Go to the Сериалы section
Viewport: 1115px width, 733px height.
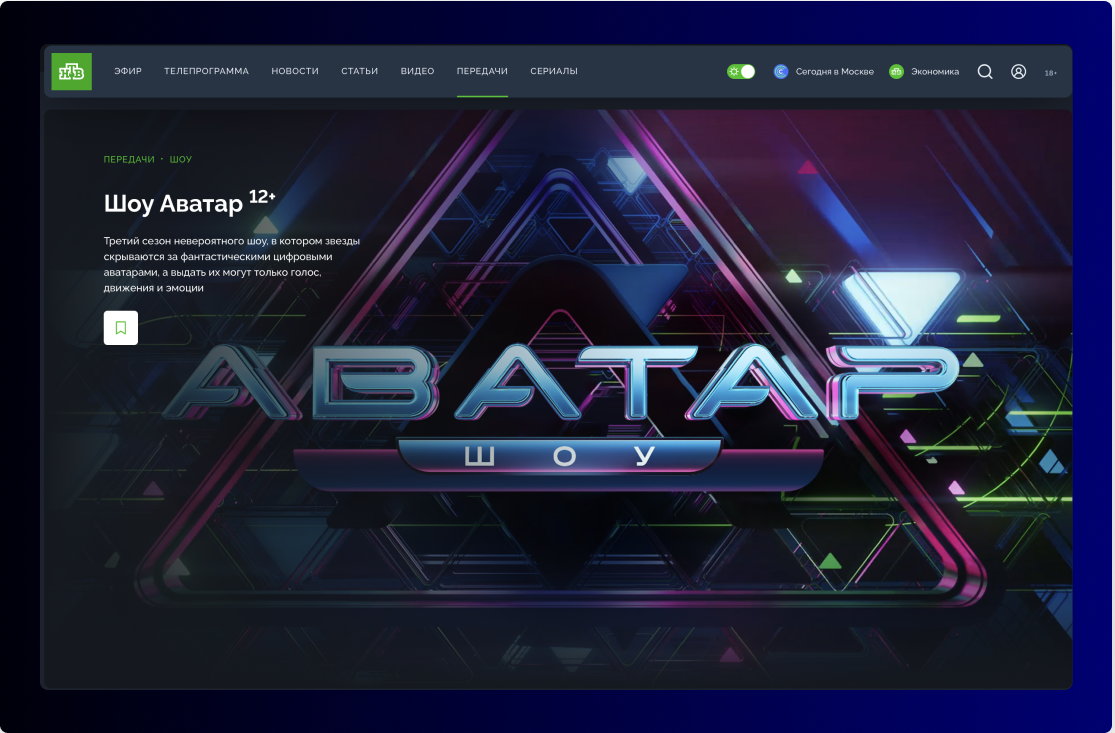(x=554, y=71)
